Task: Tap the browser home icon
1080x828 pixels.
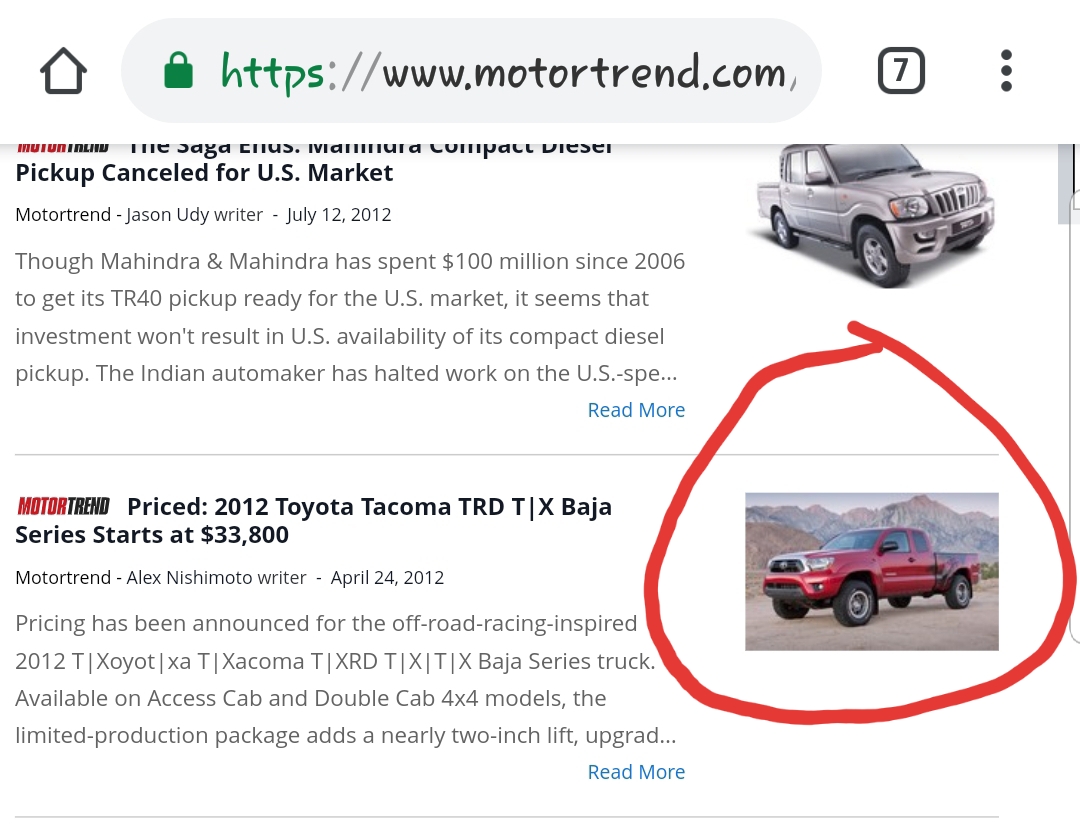Action: (x=64, y=72)
